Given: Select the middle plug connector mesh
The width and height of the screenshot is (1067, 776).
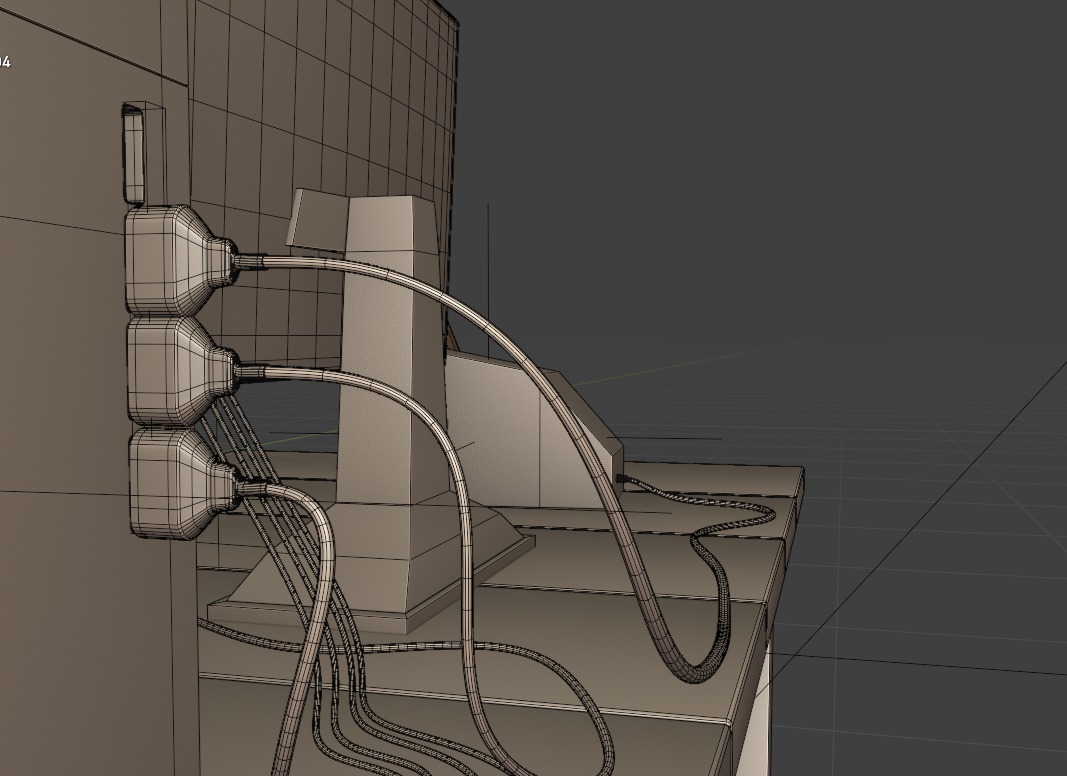Looking at the screenshot, I should coord(180,371).
